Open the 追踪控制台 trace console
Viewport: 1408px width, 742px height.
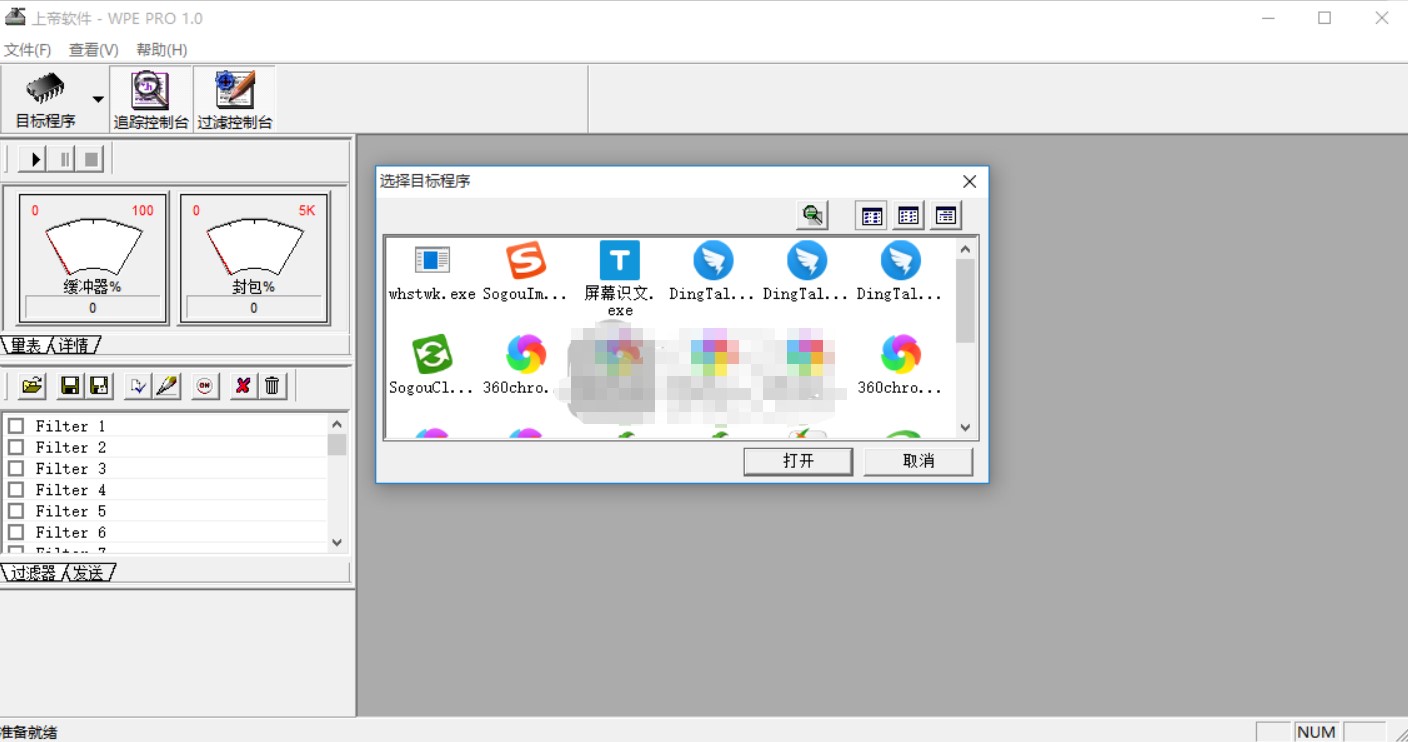point(151,100)
